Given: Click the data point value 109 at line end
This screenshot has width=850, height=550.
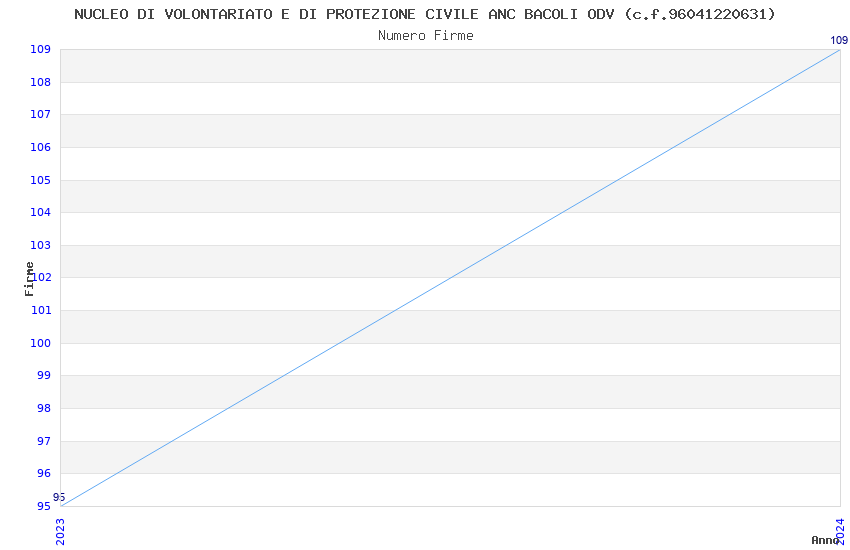Looking at the screenshot, I should coord(839,41).
